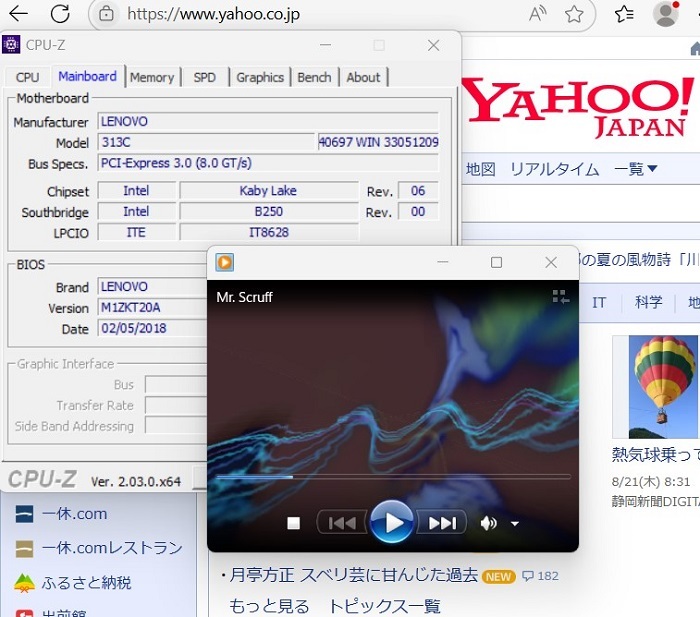Open the About tab in CPU-Z
700x617 pixels.
point(363,77)
